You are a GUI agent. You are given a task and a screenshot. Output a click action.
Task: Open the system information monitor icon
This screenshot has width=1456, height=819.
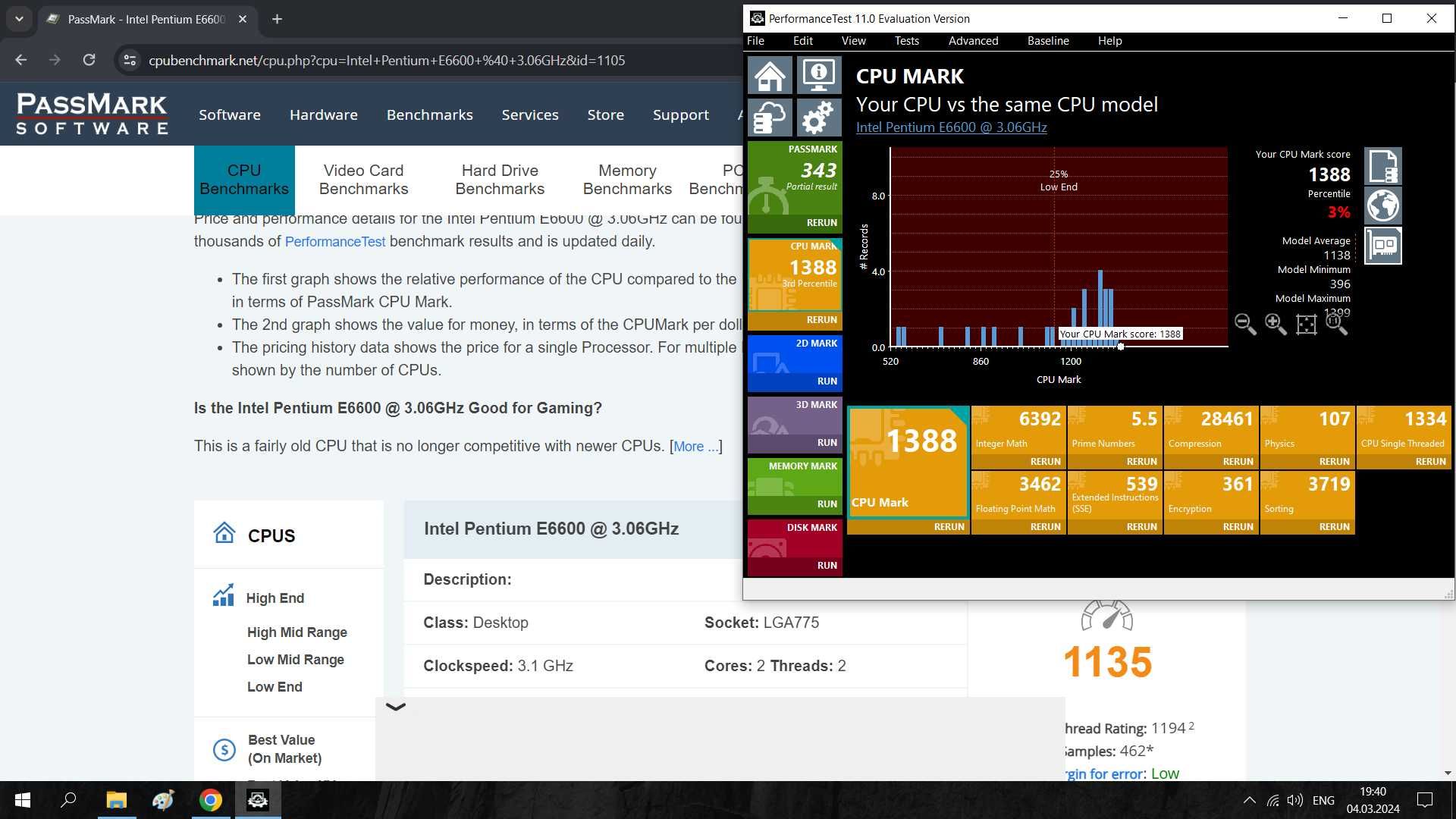(819, 75)
